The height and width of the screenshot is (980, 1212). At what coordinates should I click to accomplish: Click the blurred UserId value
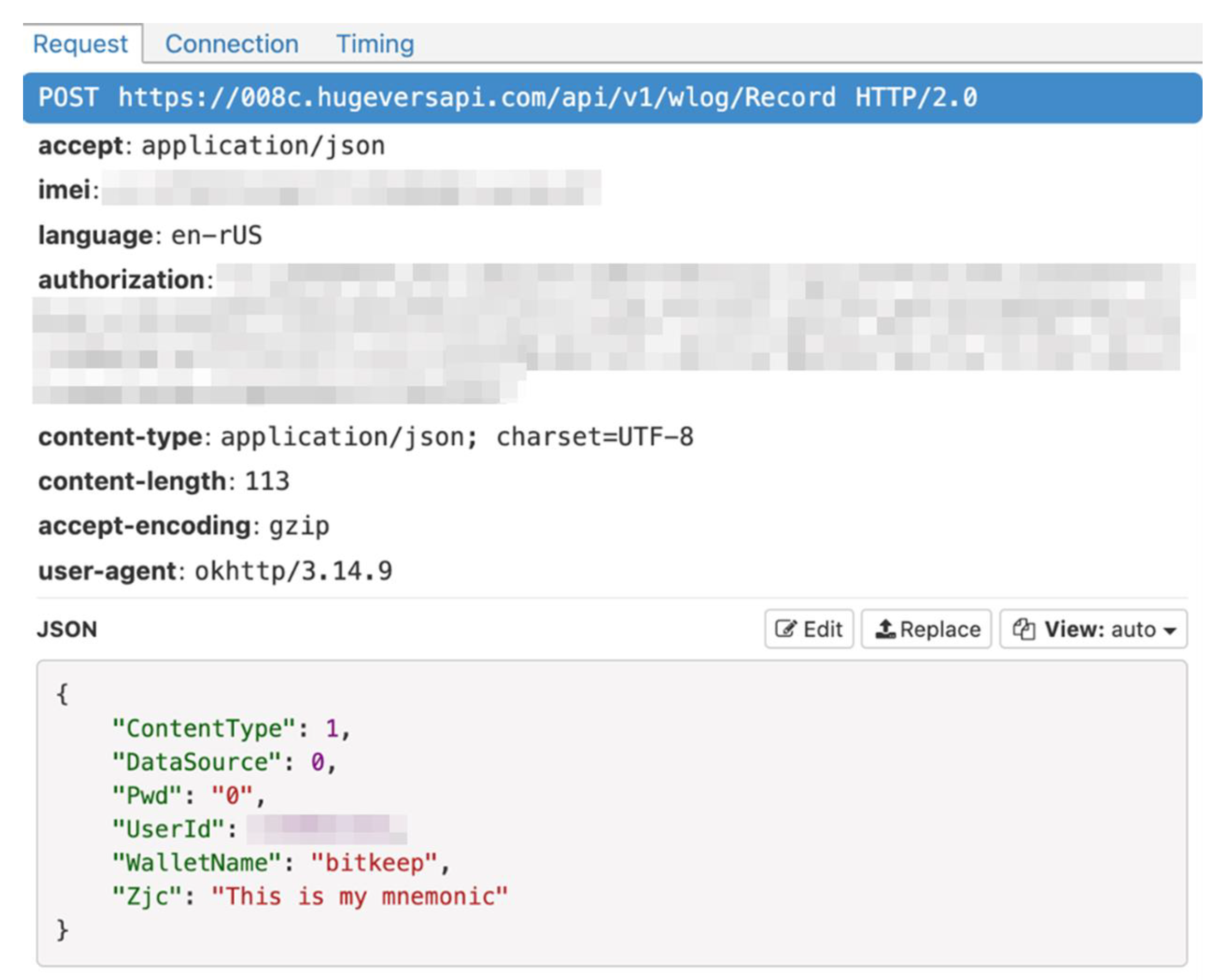point(326,829)
